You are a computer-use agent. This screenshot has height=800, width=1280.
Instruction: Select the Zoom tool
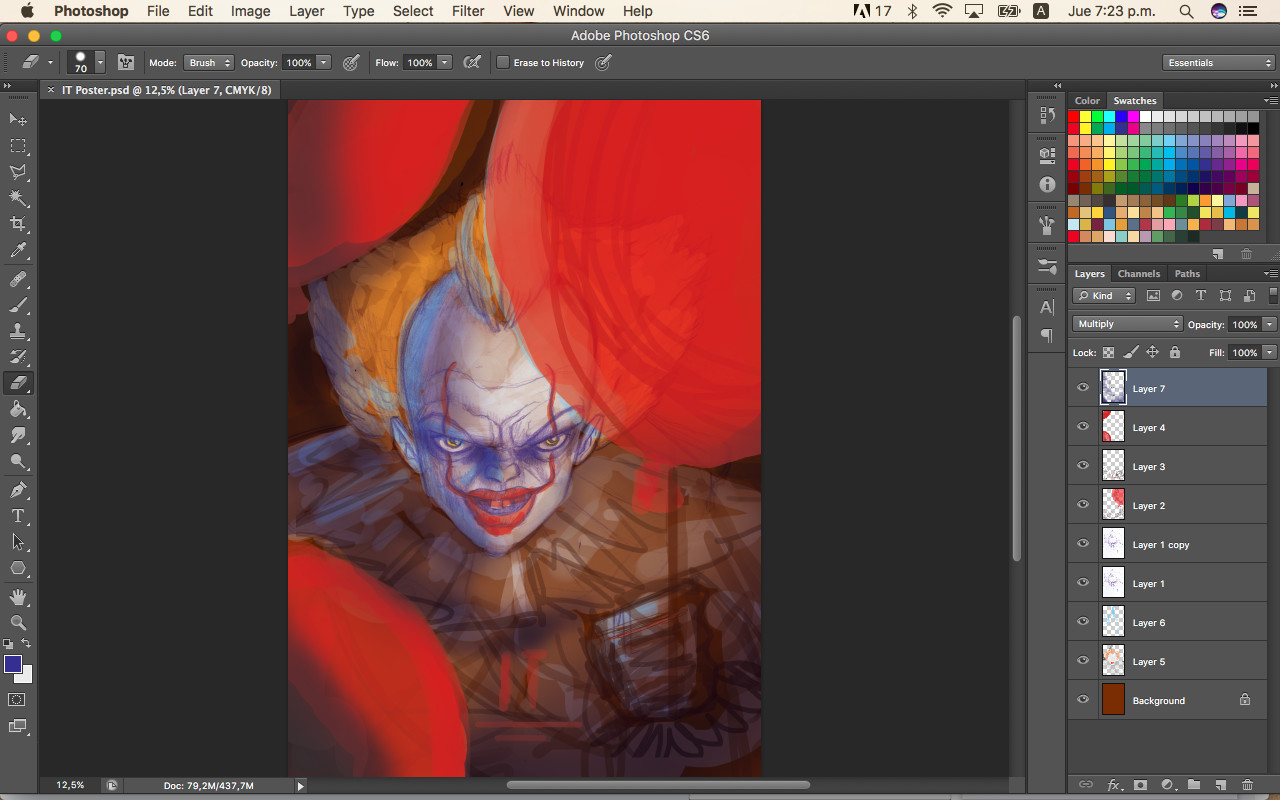[18, 623]
